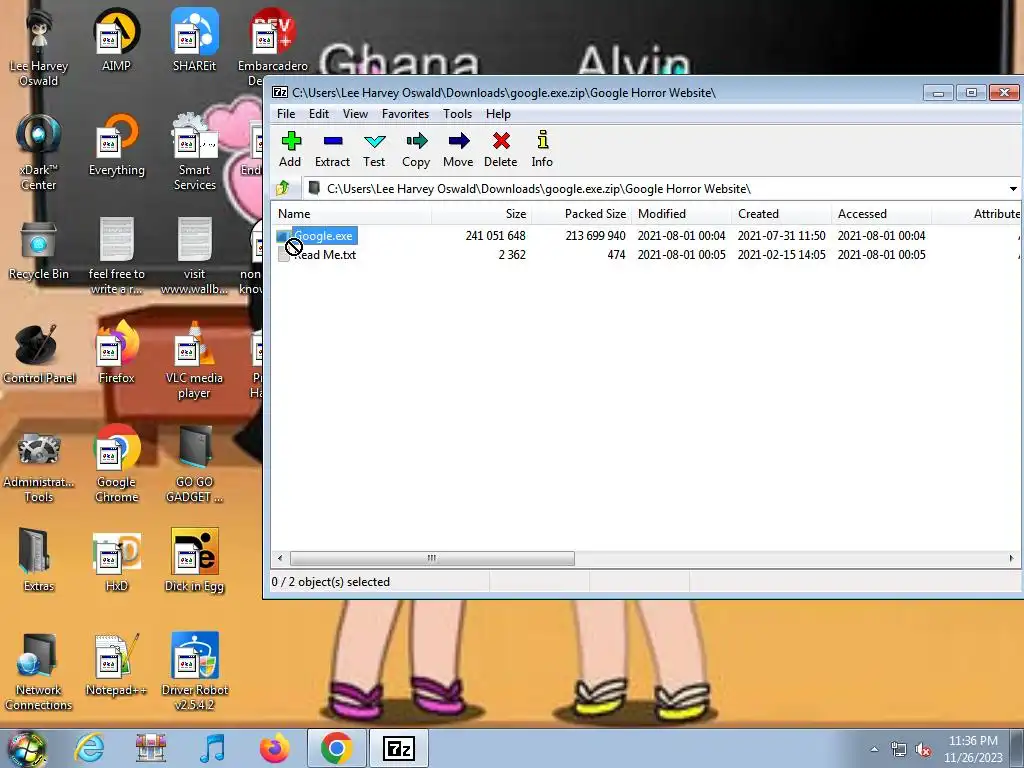1024x768 pixels.
Task: Click the '0 / 2 object(s) selected' status
Action: tap(330, 582)
